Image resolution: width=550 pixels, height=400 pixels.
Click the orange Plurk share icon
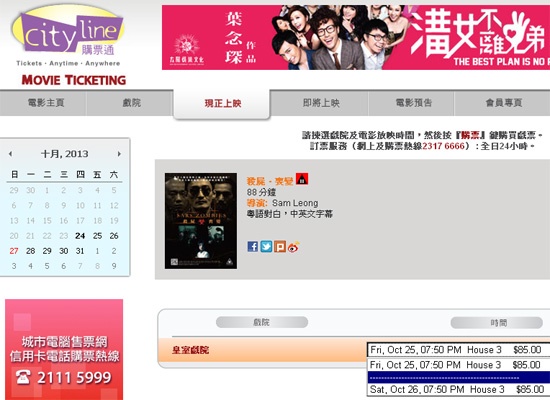coord(280,246)
